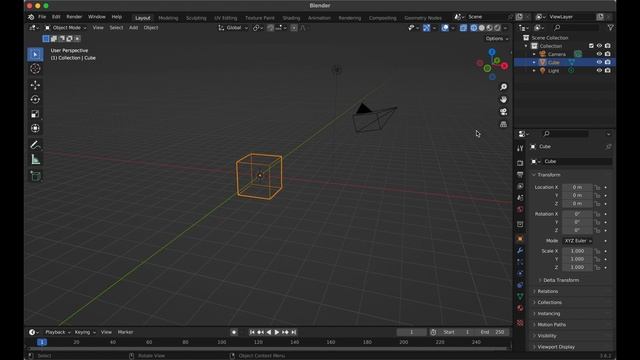Toggle X-Ray display mode
Viewport: 640px width, 360px height.
[x=463, y=28]
